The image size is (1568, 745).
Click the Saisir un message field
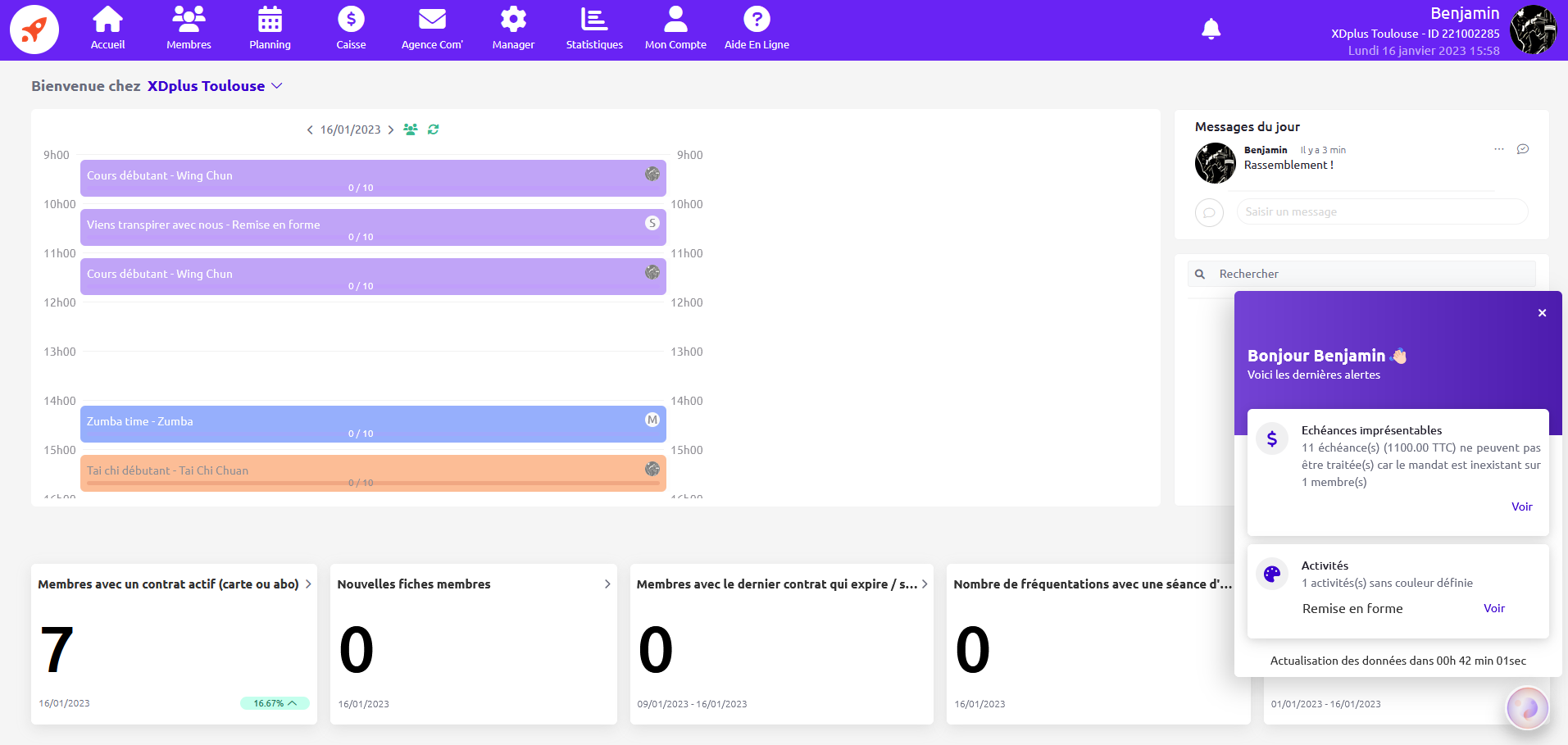point(1382,211)
